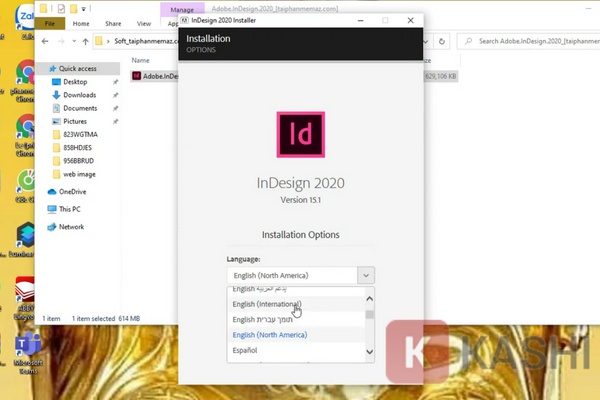Open the File tab in Explorer
Screen dimensions: 600x400
tap(50, 22)
